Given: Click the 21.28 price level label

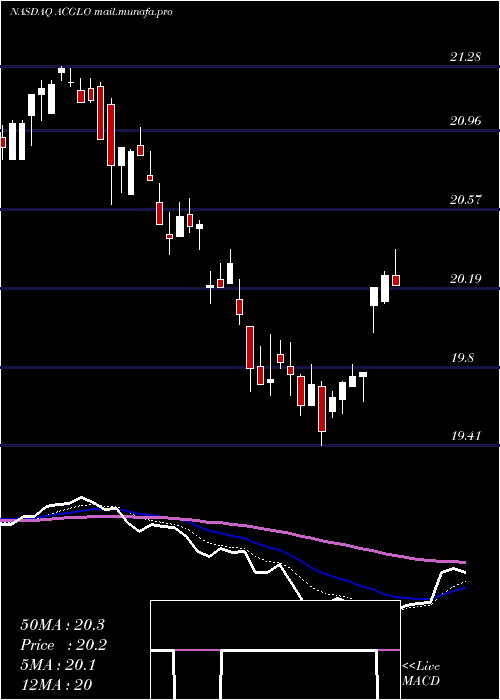Looking at the screenshot, I should [466, 57].
